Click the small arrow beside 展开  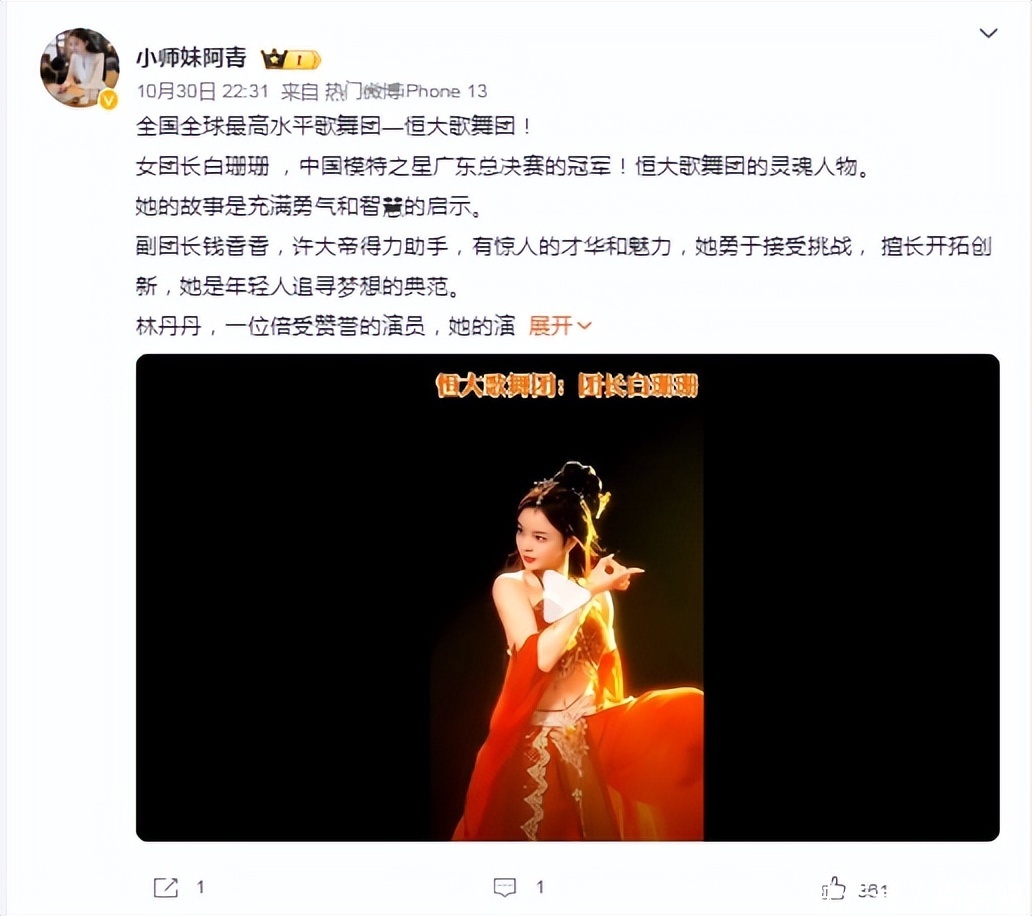(x=584, y=326)
